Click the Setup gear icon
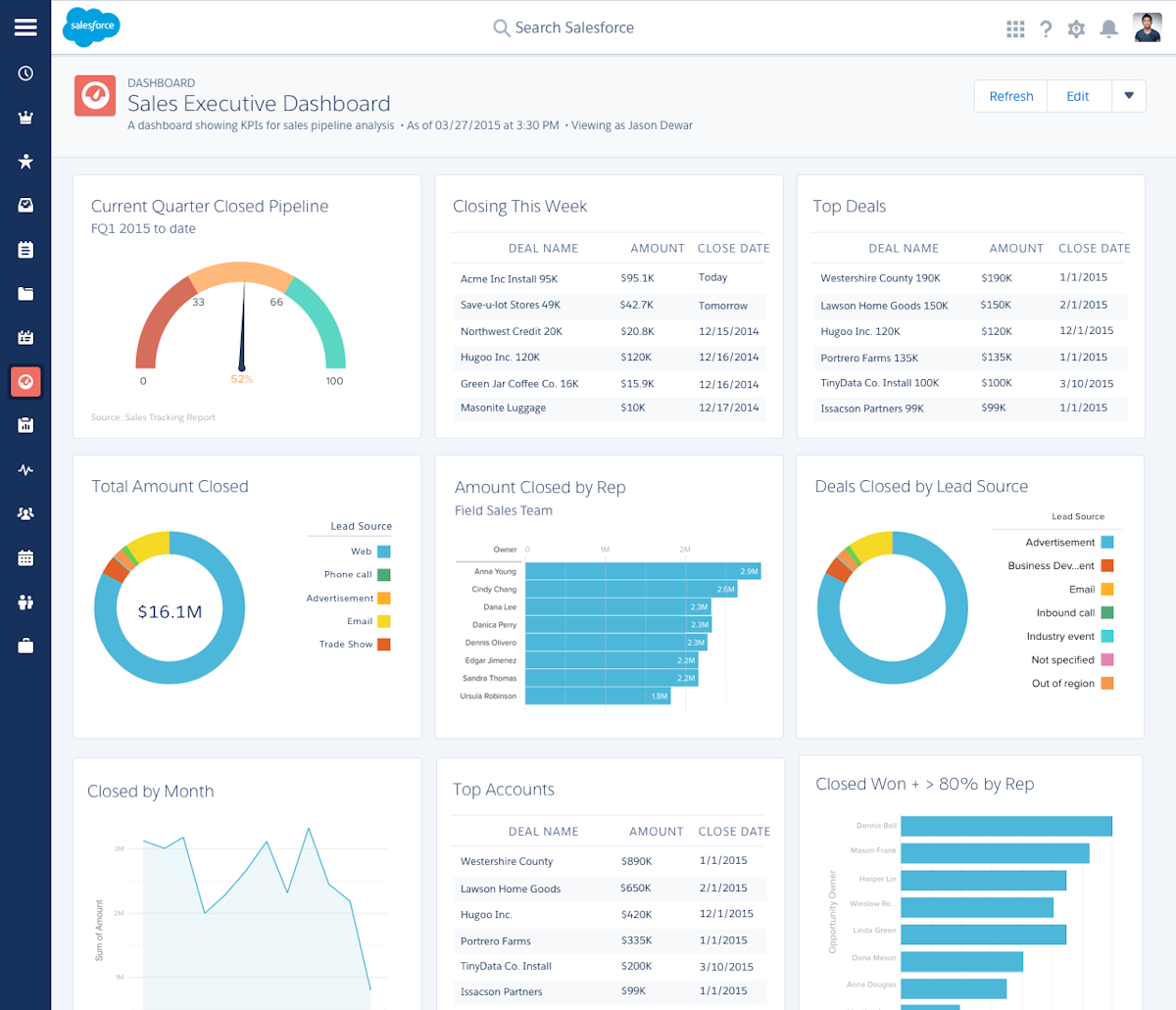 [x=1076, y=28]
